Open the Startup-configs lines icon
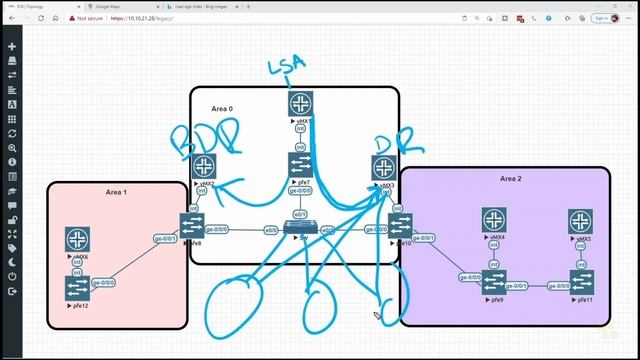The height and width of the screenshot is (360, 640). (x=12, y=90)
